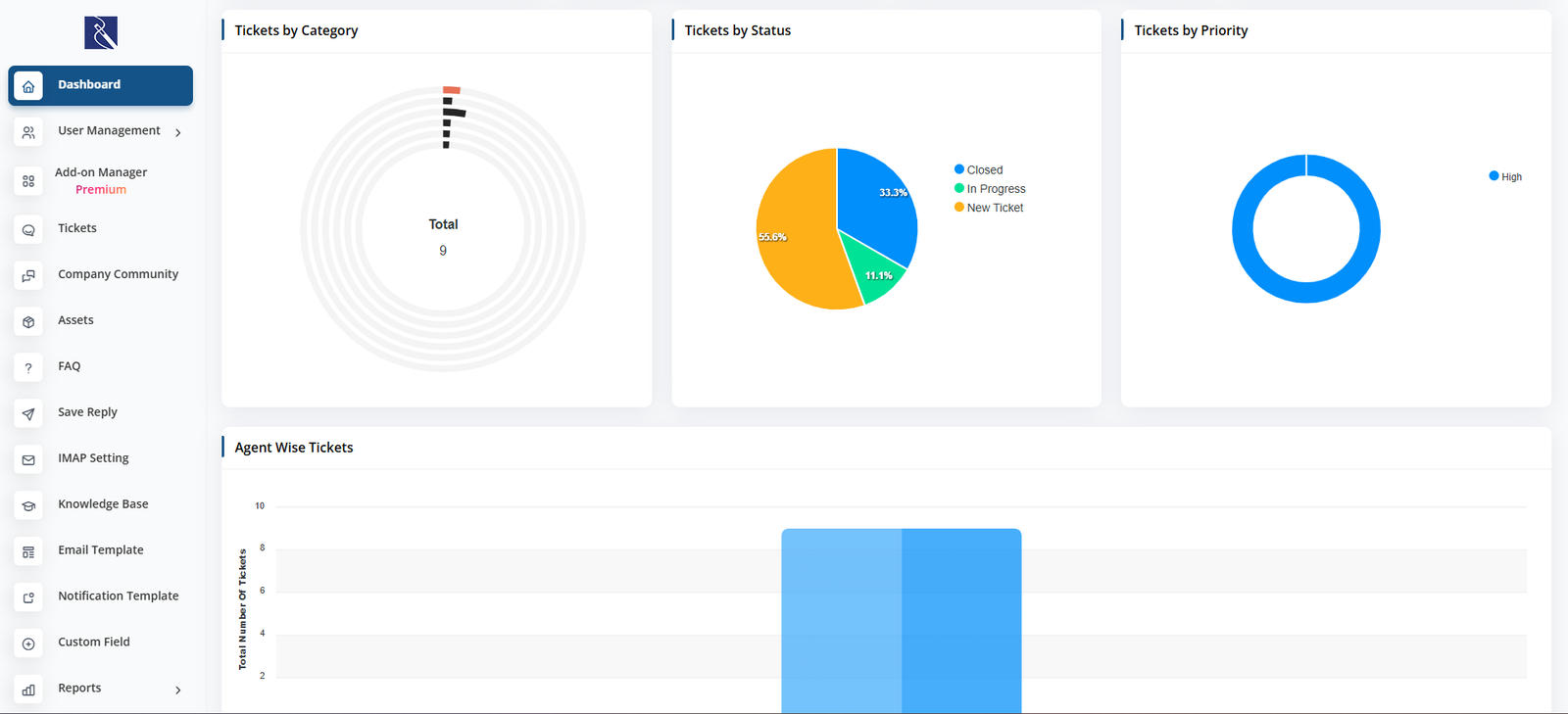The width and height of the screenshot is (1568, 714).
Task: Toggle the High priority legend entry
Action: tap(1505, 177)
